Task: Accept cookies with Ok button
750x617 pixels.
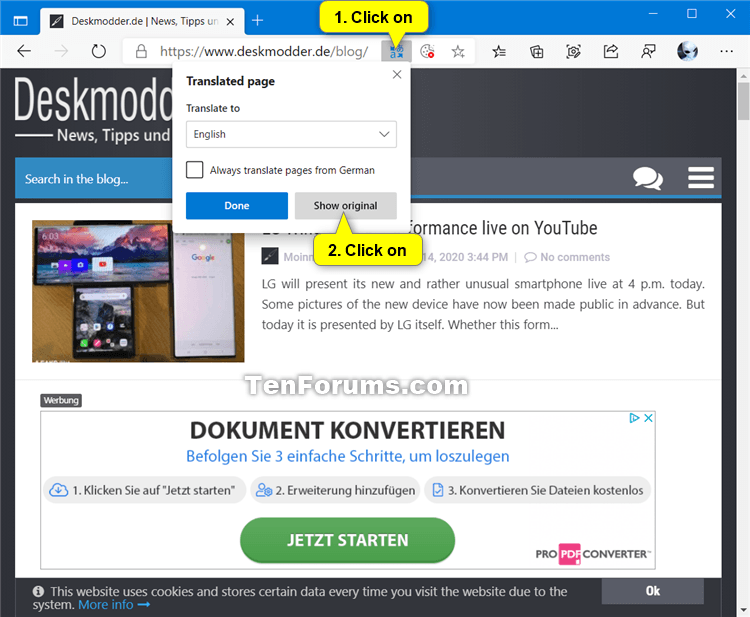Action: [652, 591]
